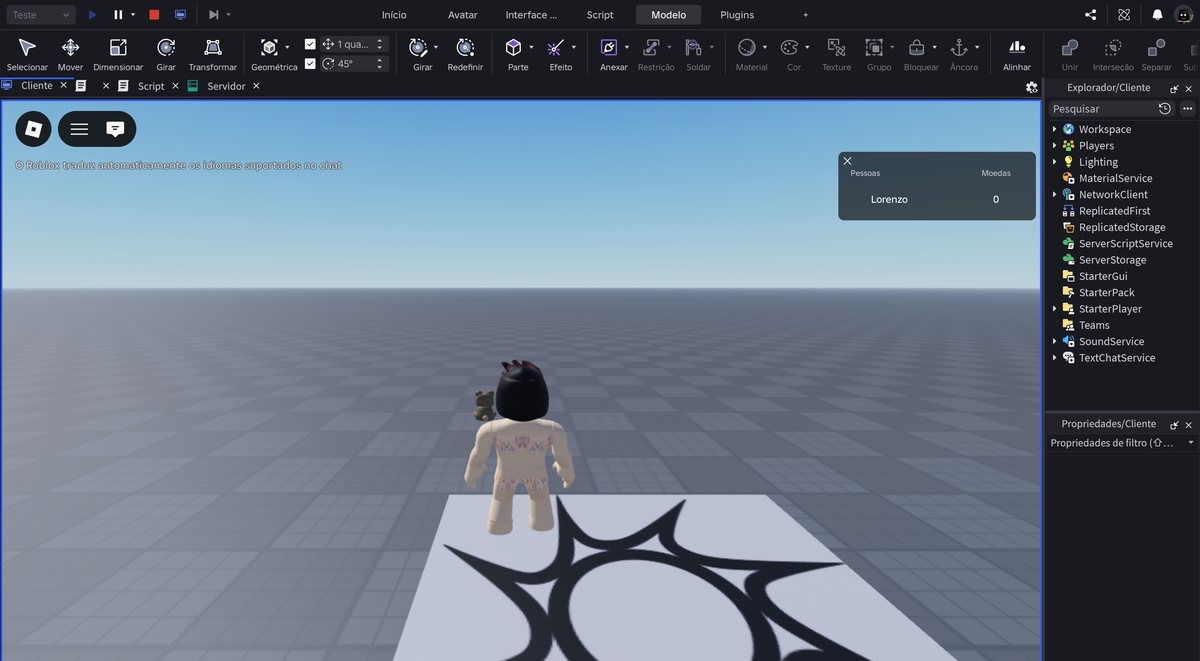Viewport: 1200px width, 661px height.
Task: Activate the Mover tool
Action: click(x=70, y=54)
